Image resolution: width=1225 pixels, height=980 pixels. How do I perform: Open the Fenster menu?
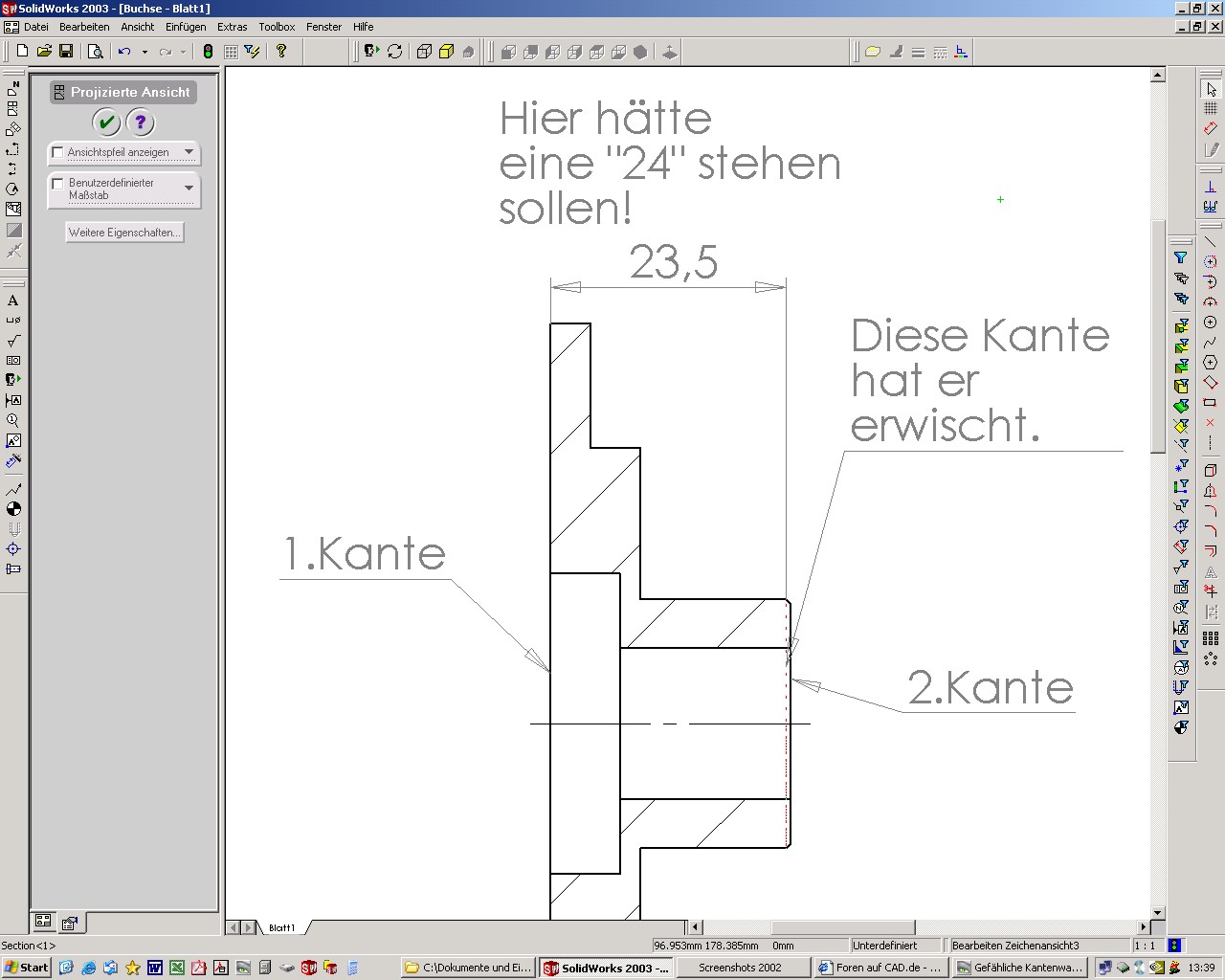point(323,27)
